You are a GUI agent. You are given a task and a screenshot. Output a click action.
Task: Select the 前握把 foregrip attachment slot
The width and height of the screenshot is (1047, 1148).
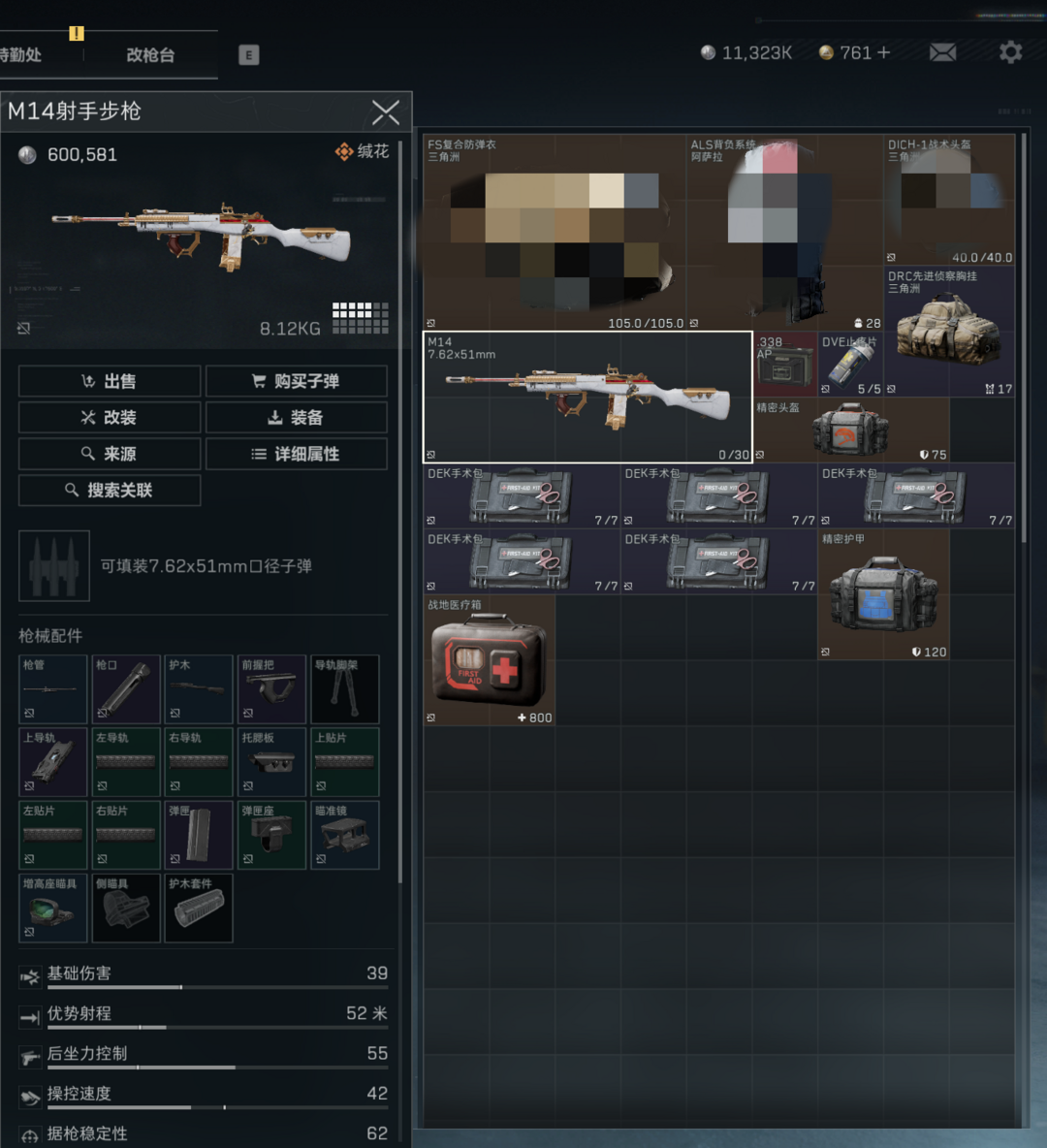pyautogui.click(x=271, y=689)
